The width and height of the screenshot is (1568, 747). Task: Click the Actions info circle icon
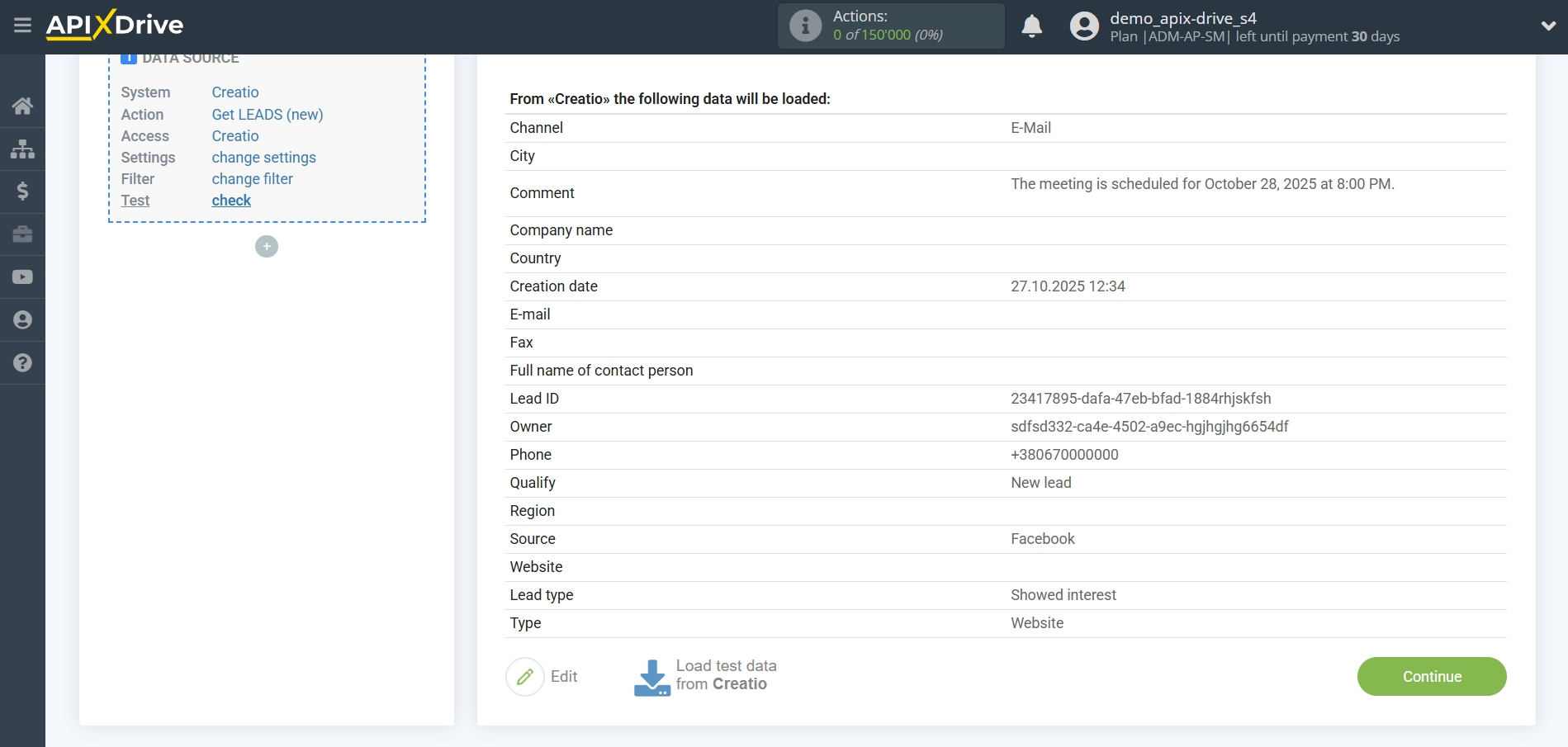pyautogui.click(x=804, y=26)
